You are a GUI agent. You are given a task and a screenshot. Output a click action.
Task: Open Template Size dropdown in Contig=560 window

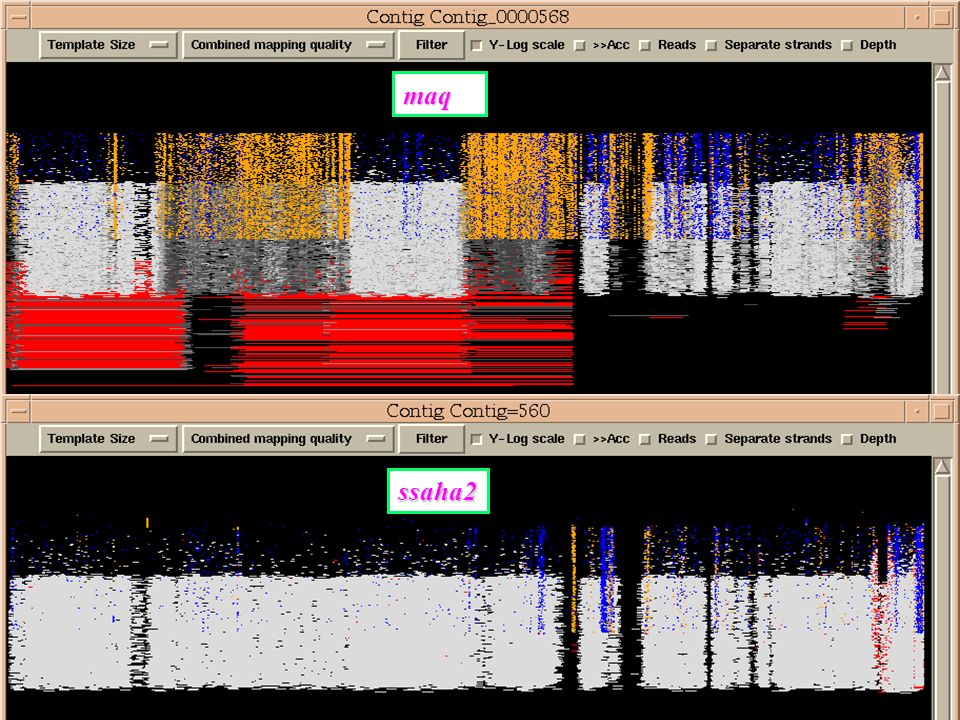(x=108, y=439)
